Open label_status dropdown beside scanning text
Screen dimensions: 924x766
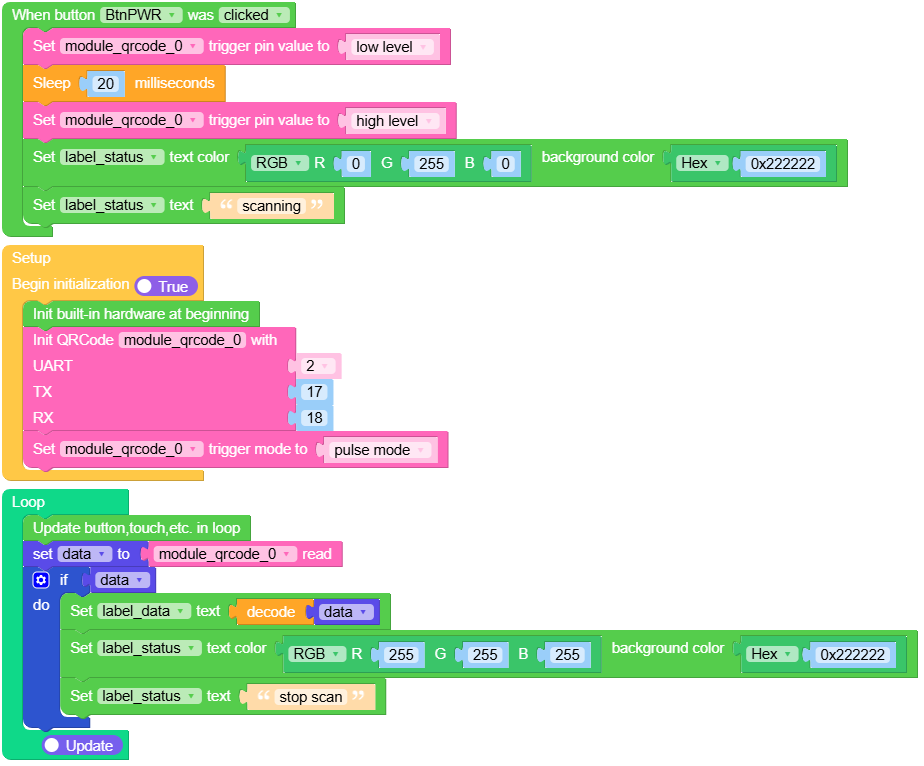pos(112,205)
